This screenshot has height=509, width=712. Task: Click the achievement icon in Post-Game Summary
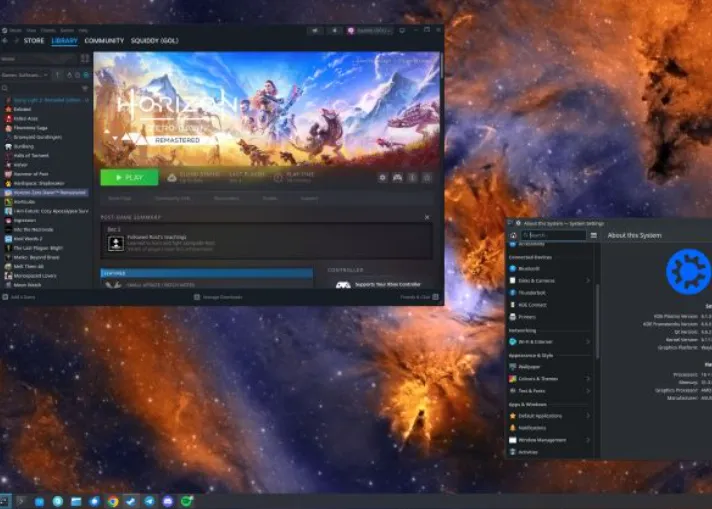[116, 243]
